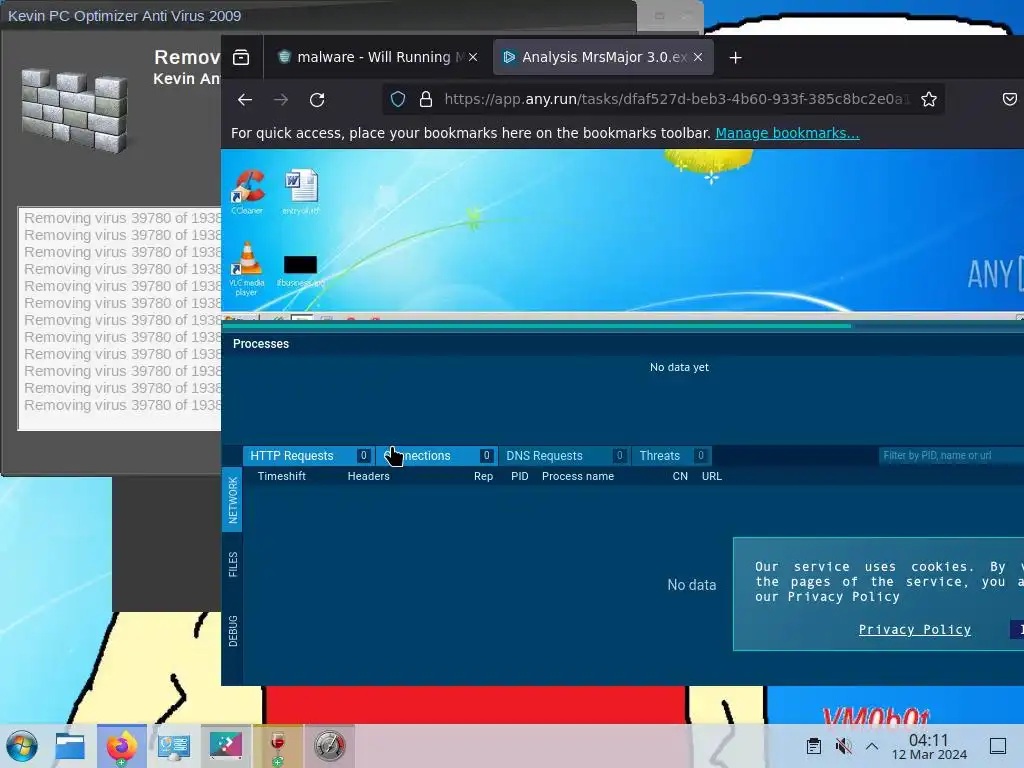Open the DEBUG side panel tab
The width and height of the screenshot is (1024, 768).
[x=232, y=631]
